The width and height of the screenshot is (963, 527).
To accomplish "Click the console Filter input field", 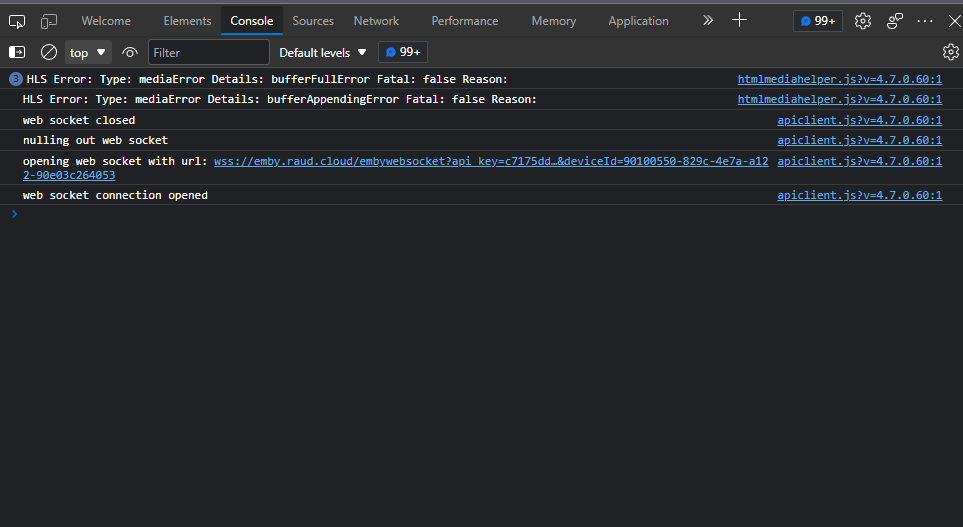I will coord(209,52).
